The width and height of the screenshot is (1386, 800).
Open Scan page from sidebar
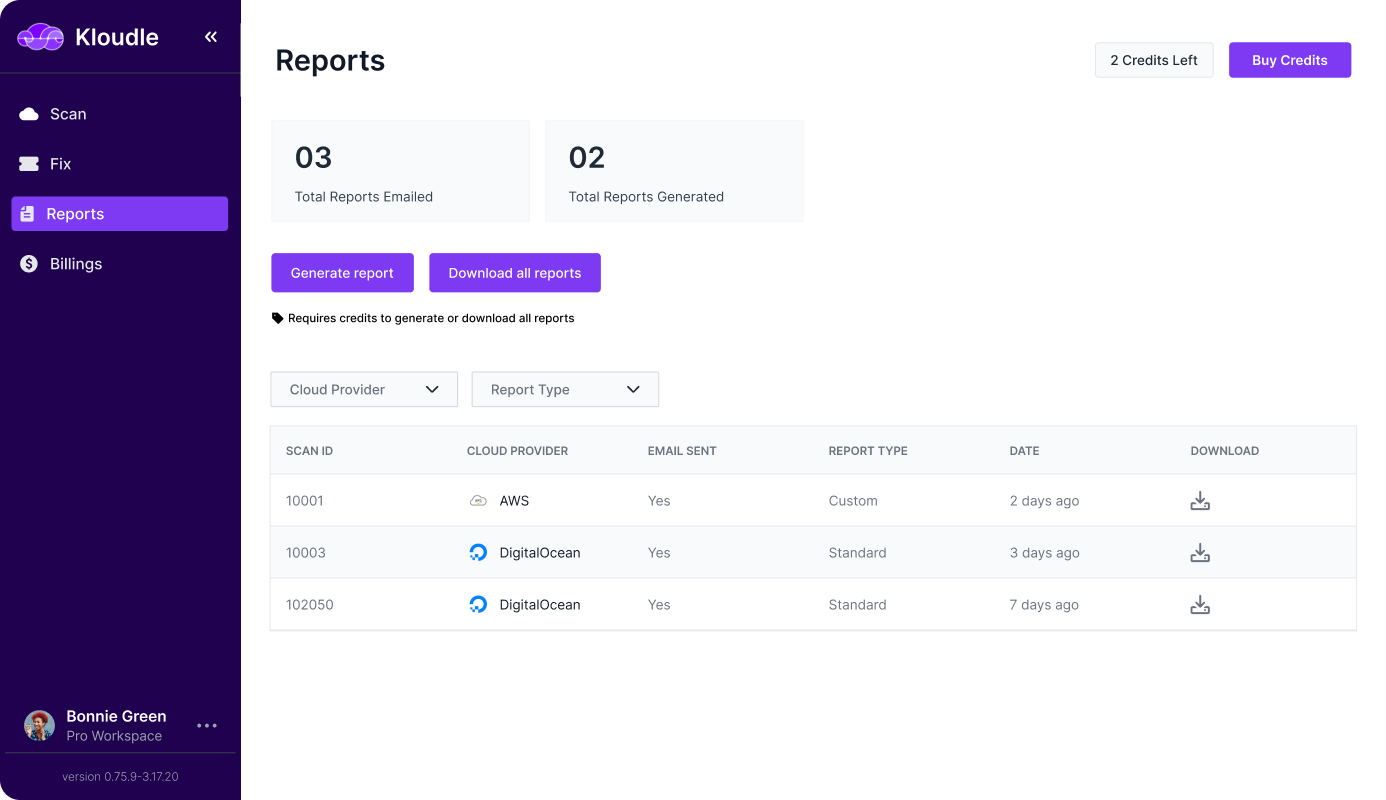68,114
